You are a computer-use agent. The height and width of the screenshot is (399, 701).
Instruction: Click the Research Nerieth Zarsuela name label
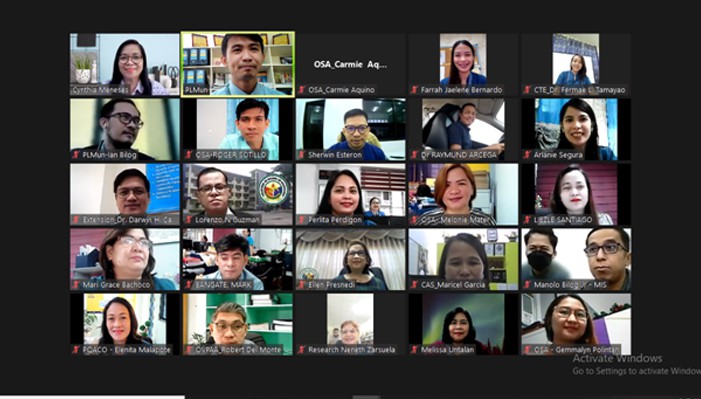tap(351, 350)
